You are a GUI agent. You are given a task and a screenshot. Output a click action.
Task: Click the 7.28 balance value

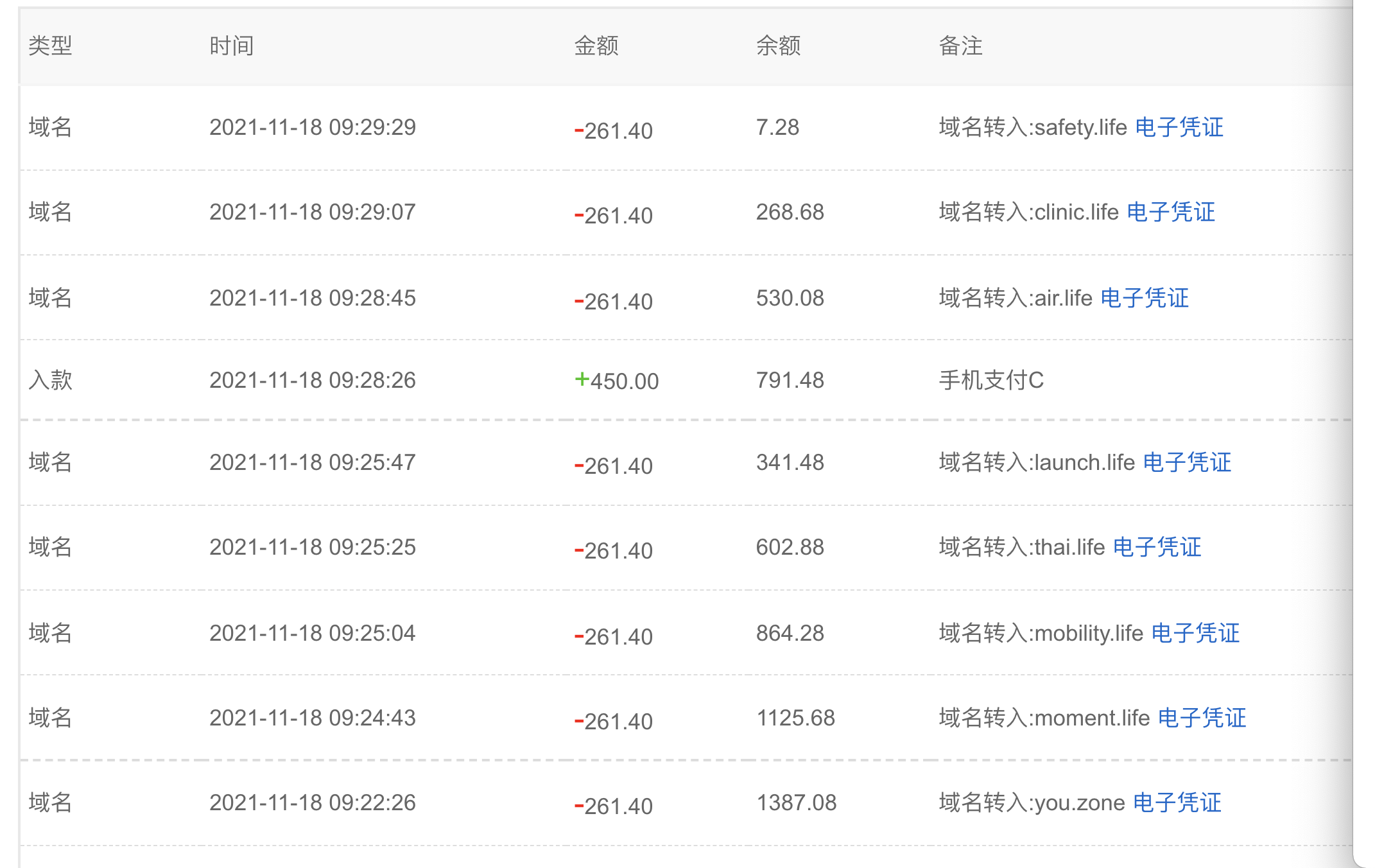click(777, 127)
